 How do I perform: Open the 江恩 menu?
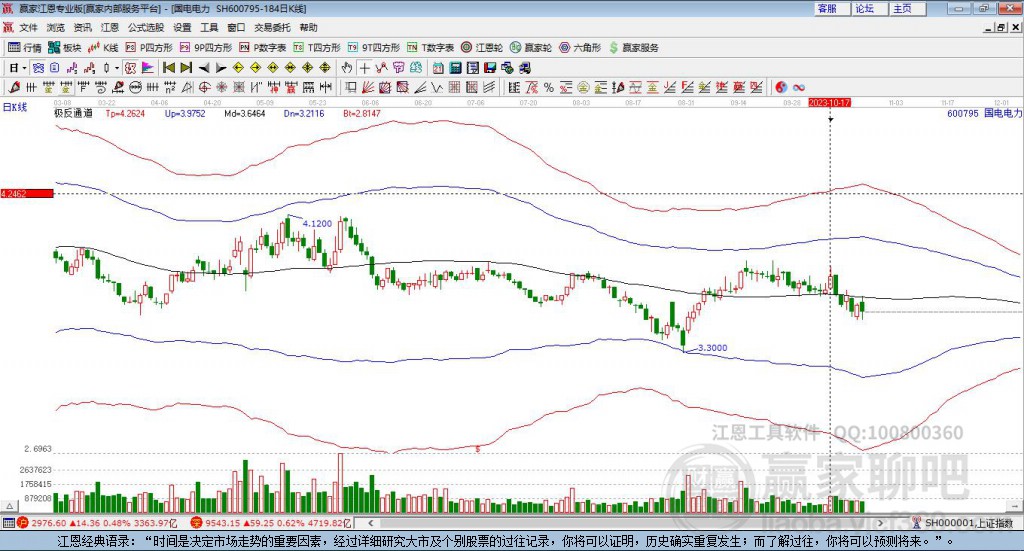(110, 27)
